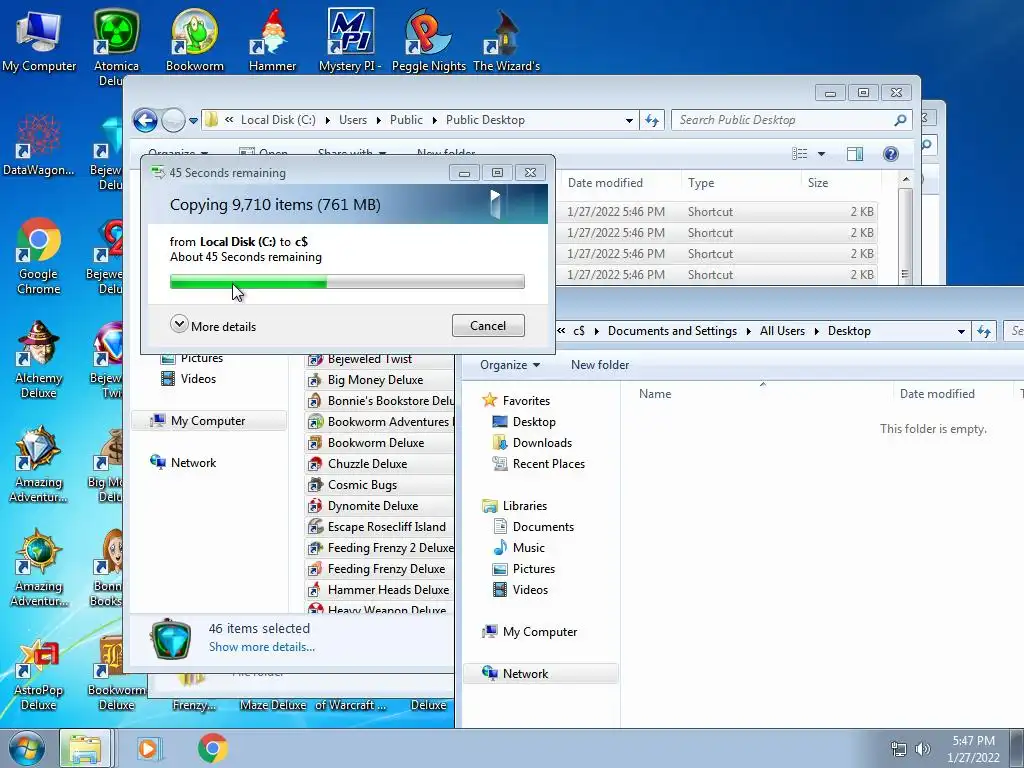Image resolution: width=1024 pixels, height=768 pixels.
Task: Open c$ Desktop address history dropdown
Action: 961,331
